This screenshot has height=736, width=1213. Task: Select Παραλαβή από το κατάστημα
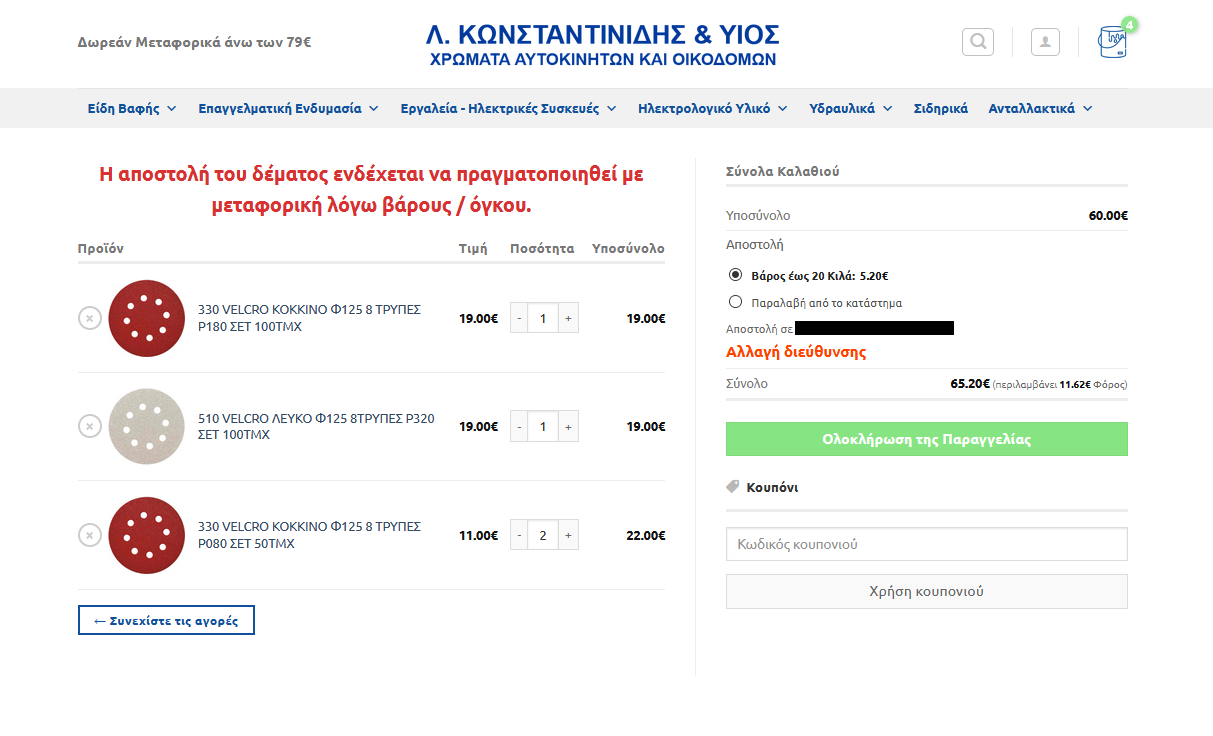[735, 300]
